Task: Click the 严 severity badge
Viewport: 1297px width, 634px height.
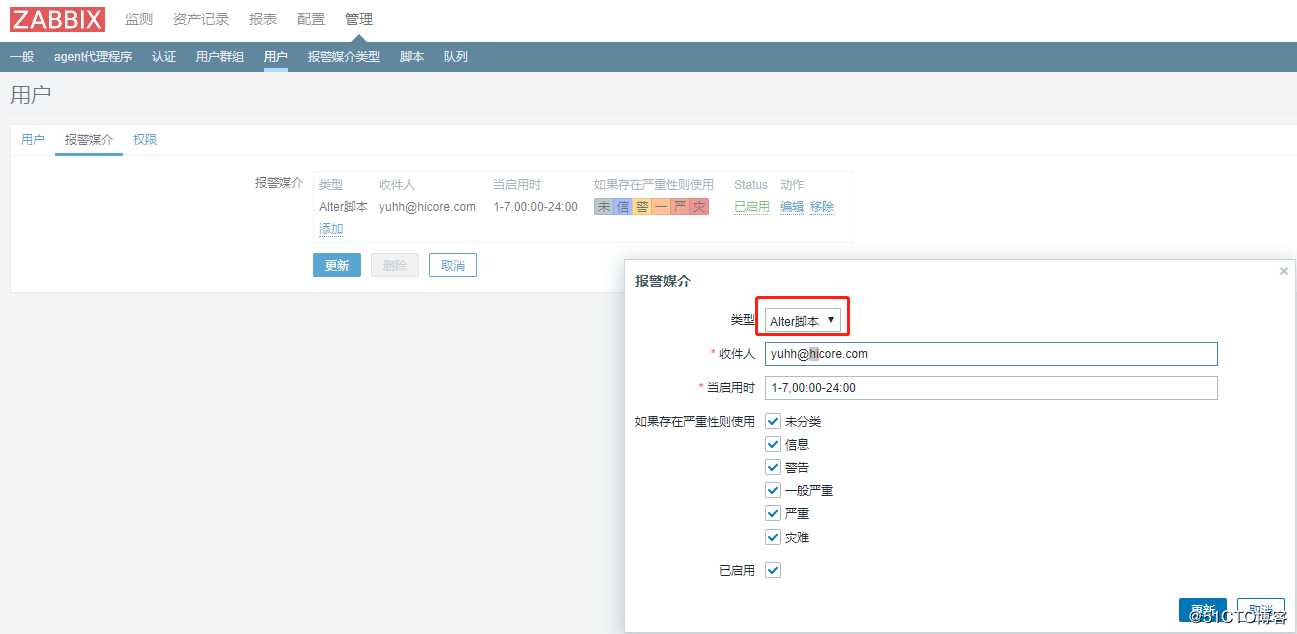Action: point(680,207)
